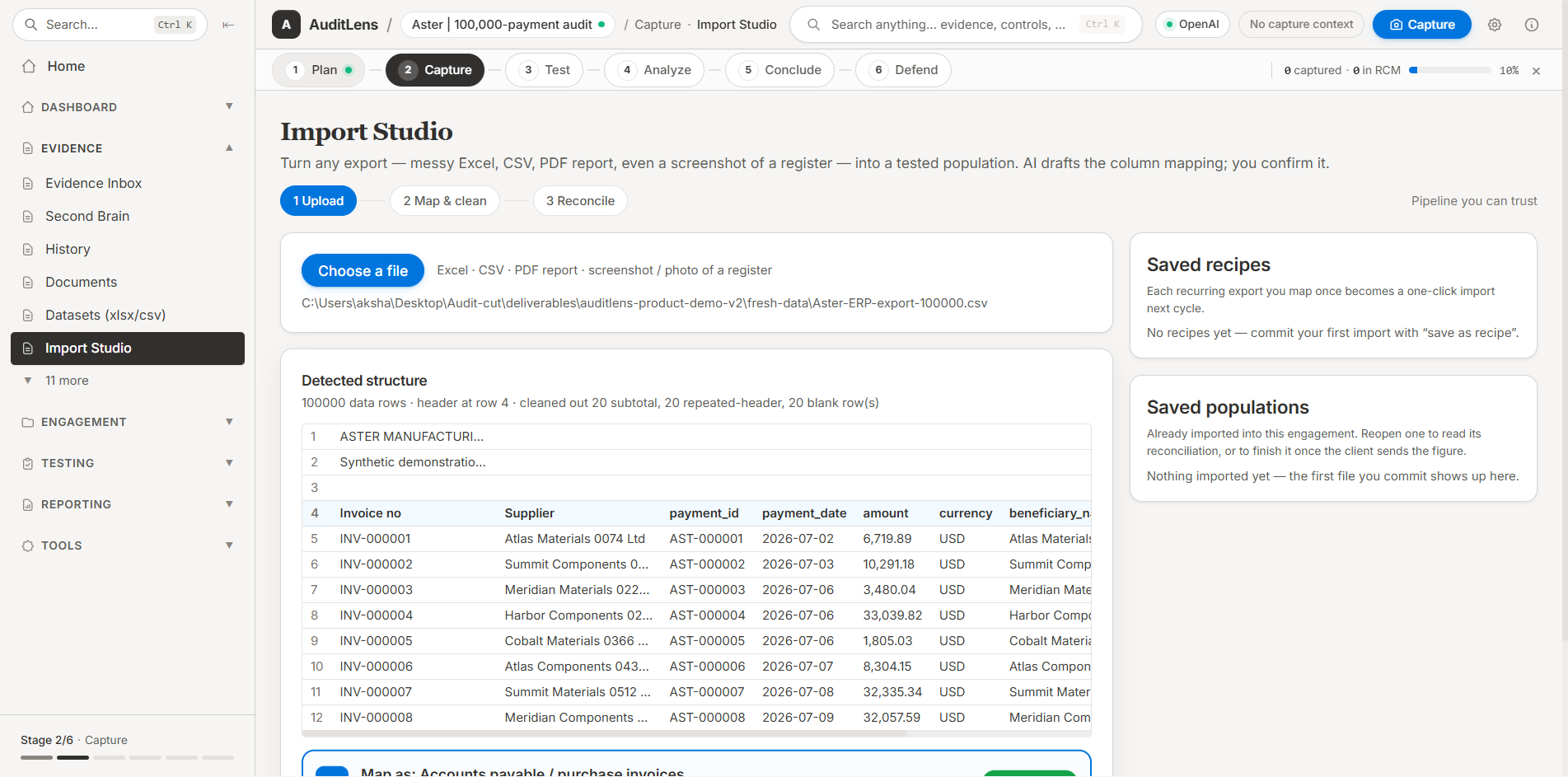Dismiss the progress bar with the X

(x=1536, y=71)
